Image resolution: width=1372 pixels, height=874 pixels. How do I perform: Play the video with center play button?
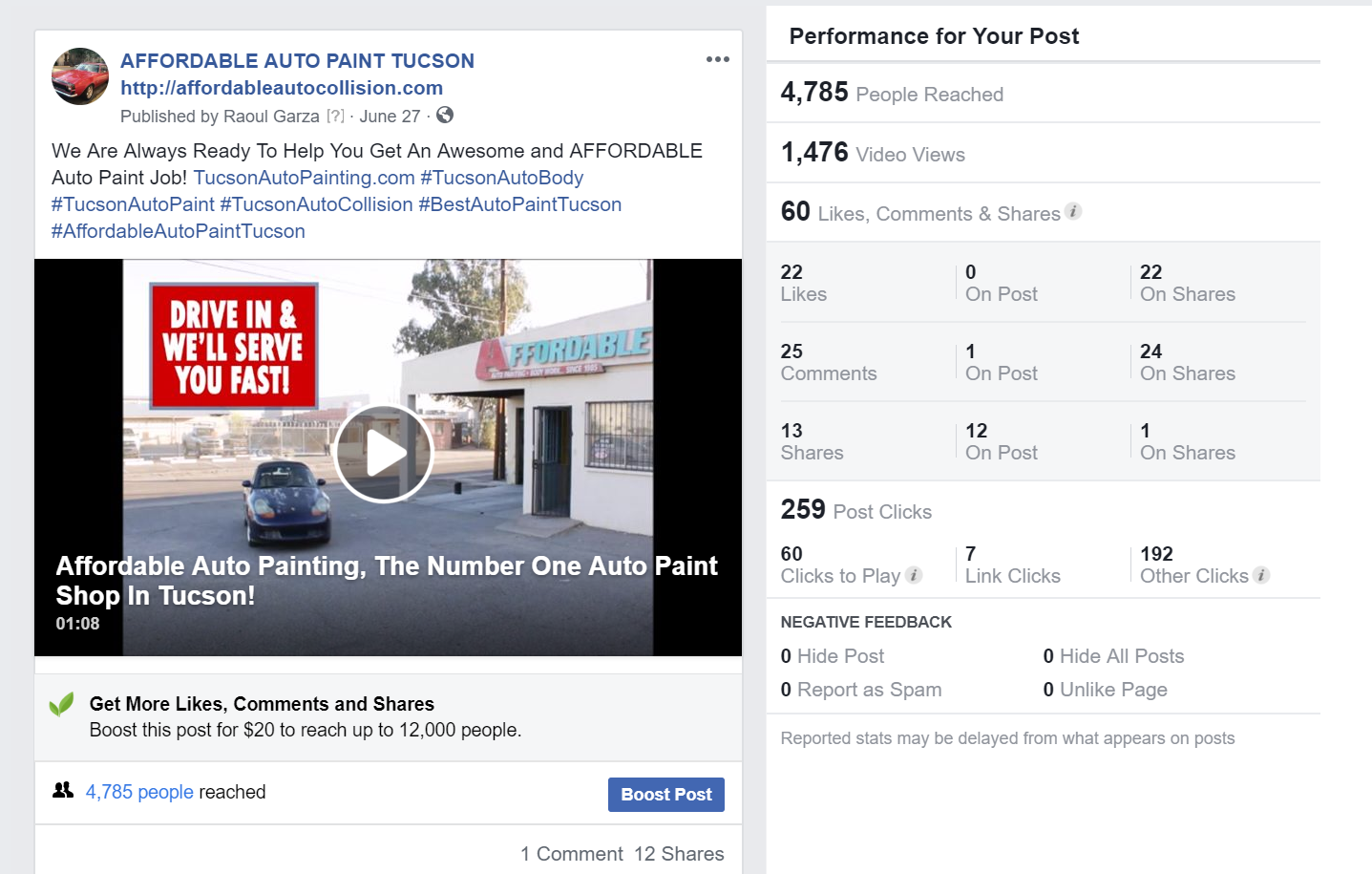(x=384, y=454)
